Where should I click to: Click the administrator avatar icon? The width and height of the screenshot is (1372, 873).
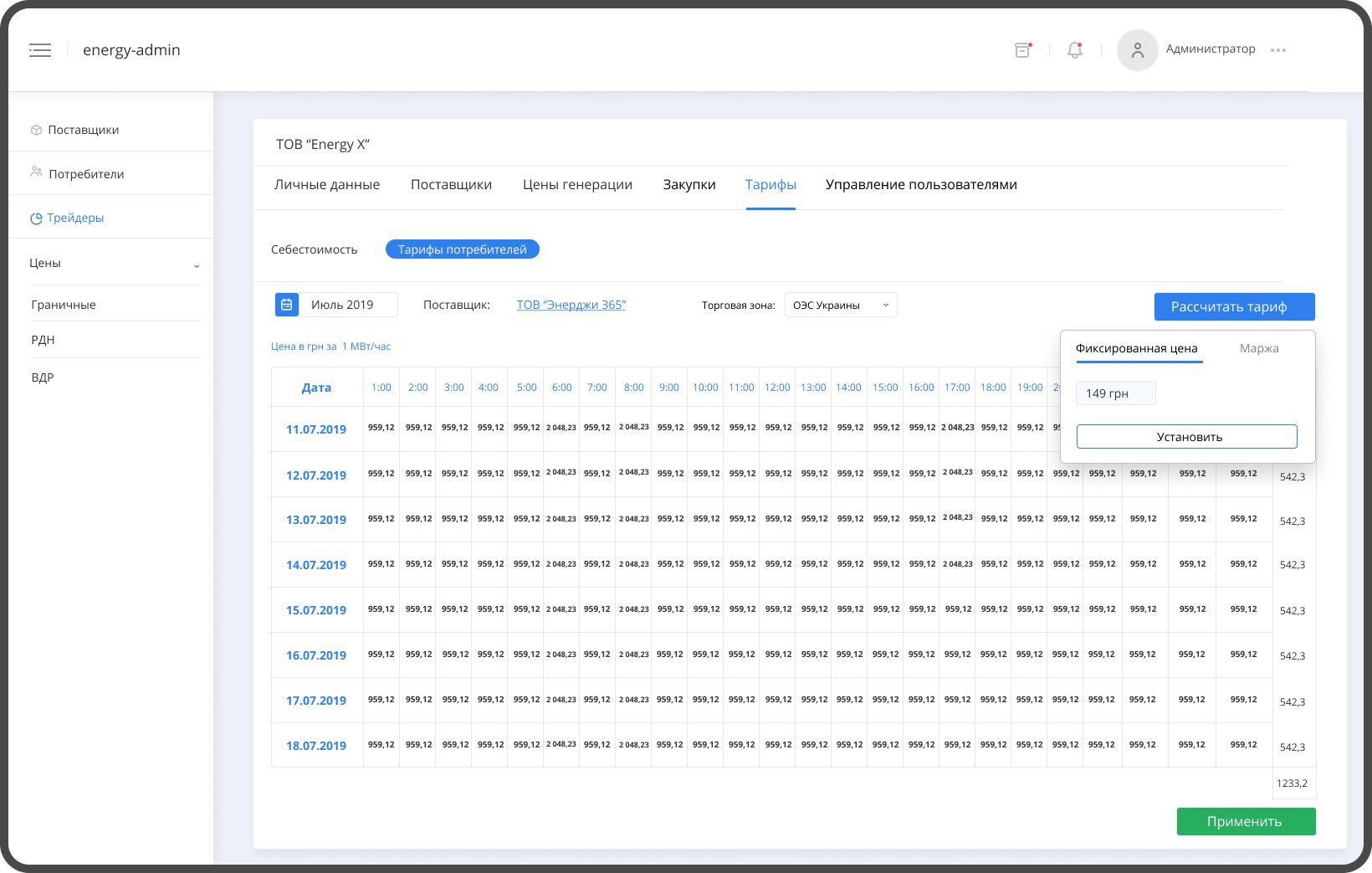click(x=1137, y=50)
